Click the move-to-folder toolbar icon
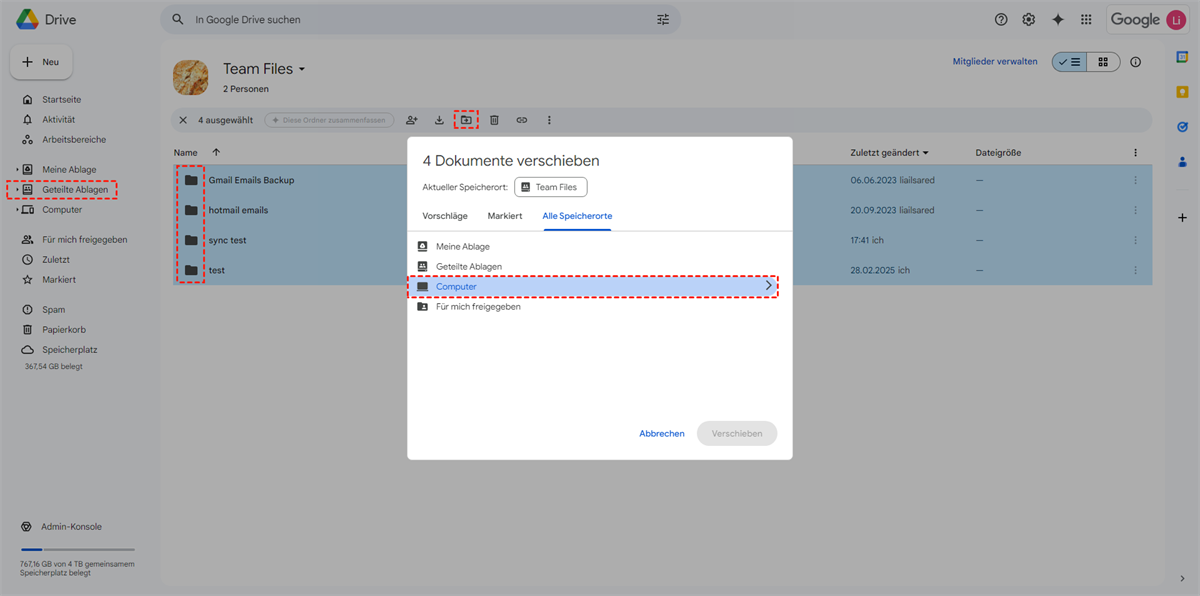Image resolution: width=1200 pixels, height=596 pixels. (466, 120)
